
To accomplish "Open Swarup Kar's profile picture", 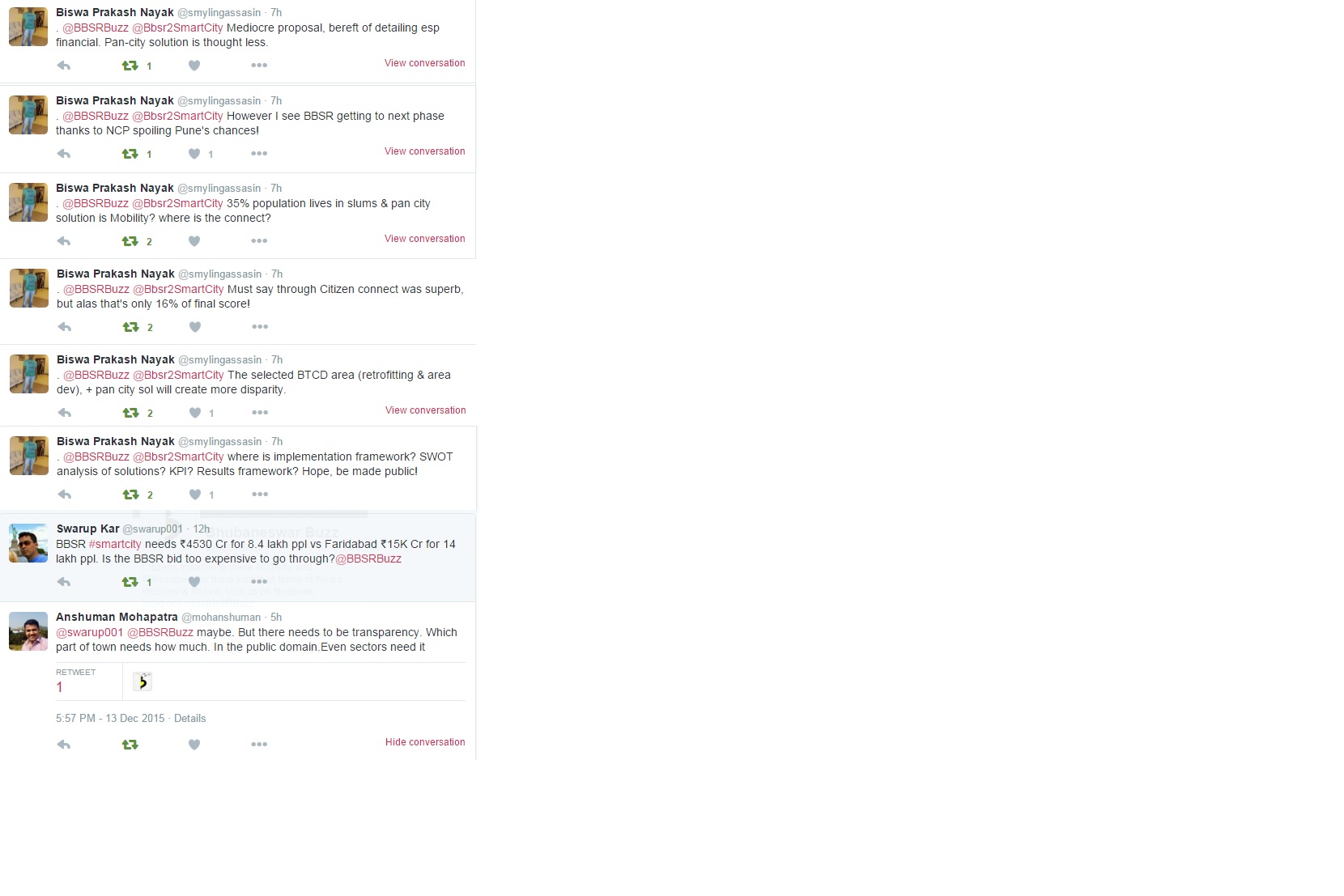I will coord(28,543).
